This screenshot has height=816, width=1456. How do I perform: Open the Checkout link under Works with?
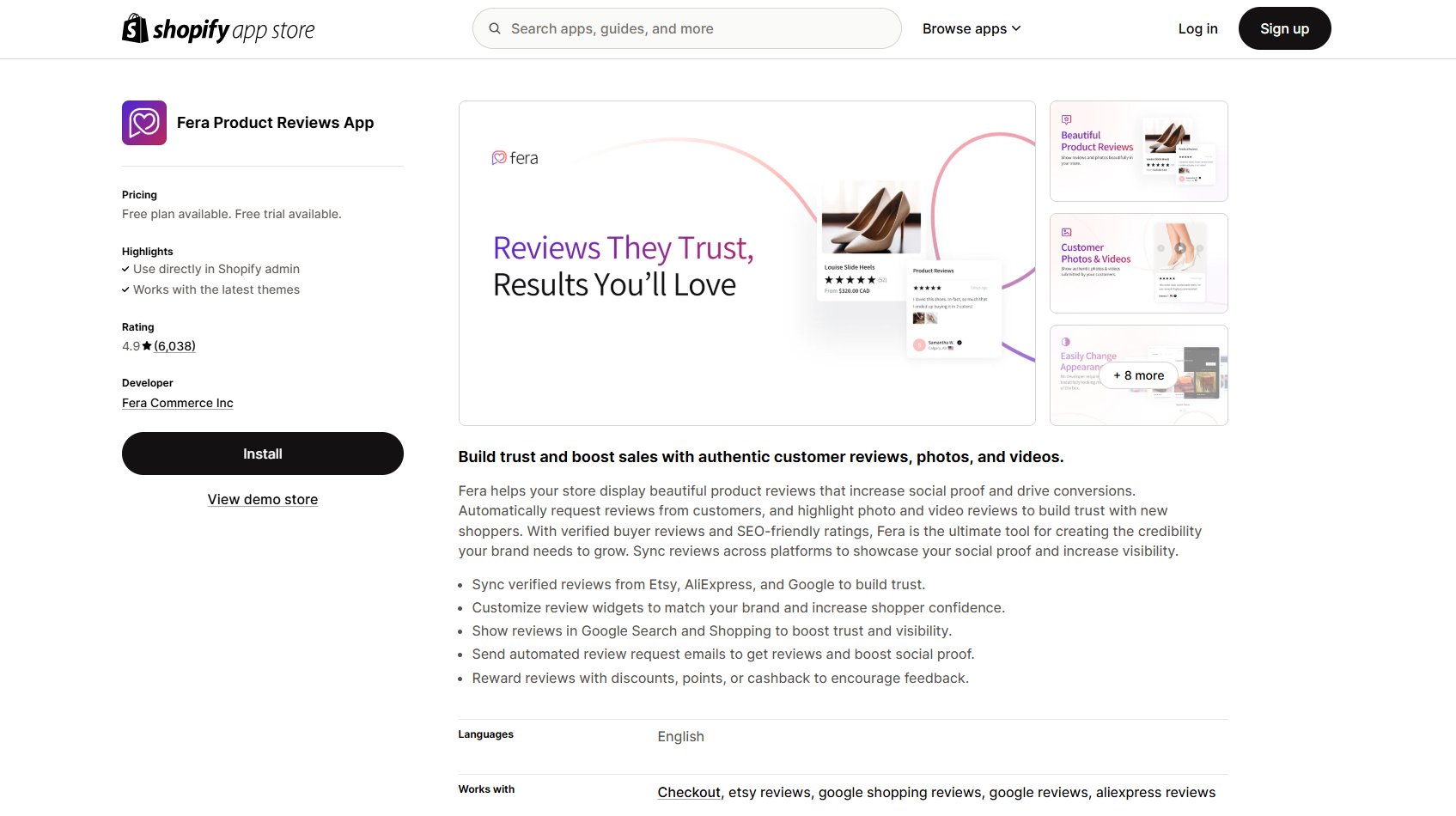point(689,792)
